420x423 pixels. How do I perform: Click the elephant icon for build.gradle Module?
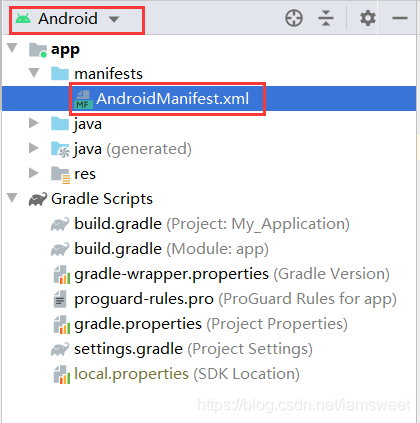[x=60, y=249]
